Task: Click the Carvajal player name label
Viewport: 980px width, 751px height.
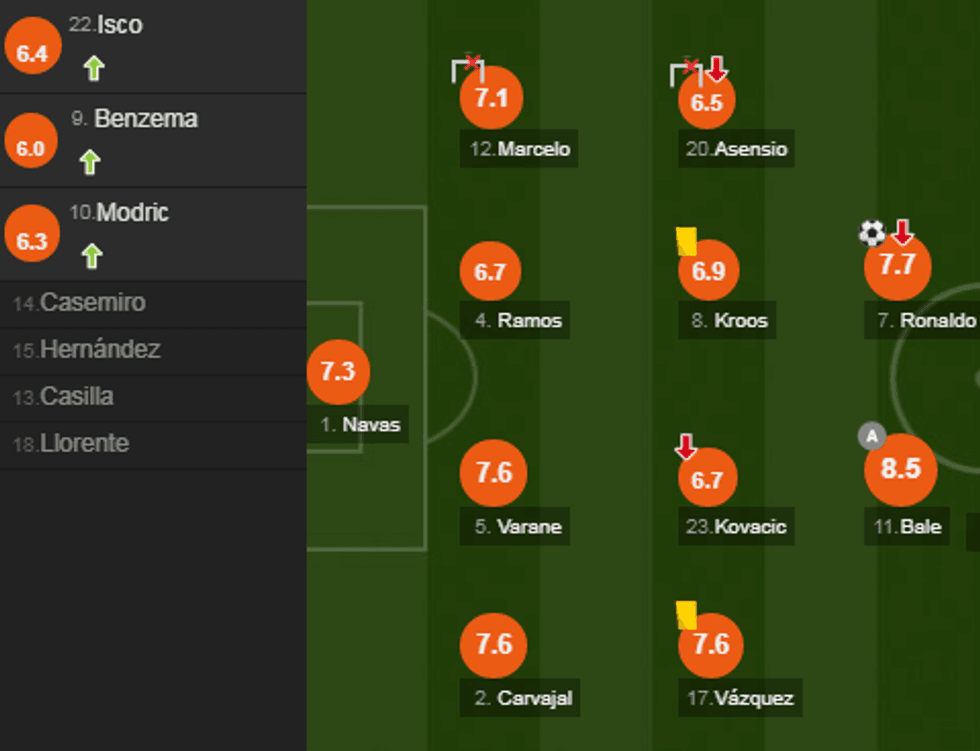Action: [523, 698]
